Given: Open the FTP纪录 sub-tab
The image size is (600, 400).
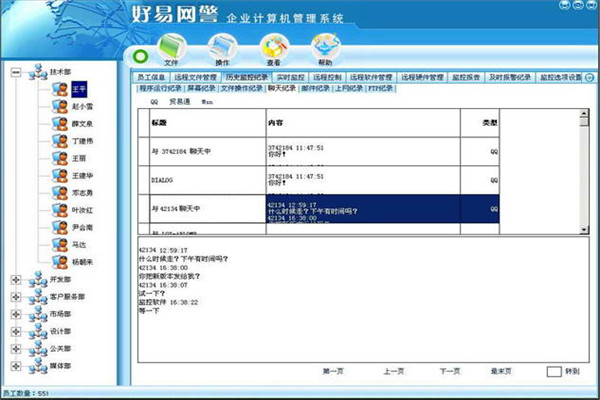Looking at the screenshot, I should (381, 88).
